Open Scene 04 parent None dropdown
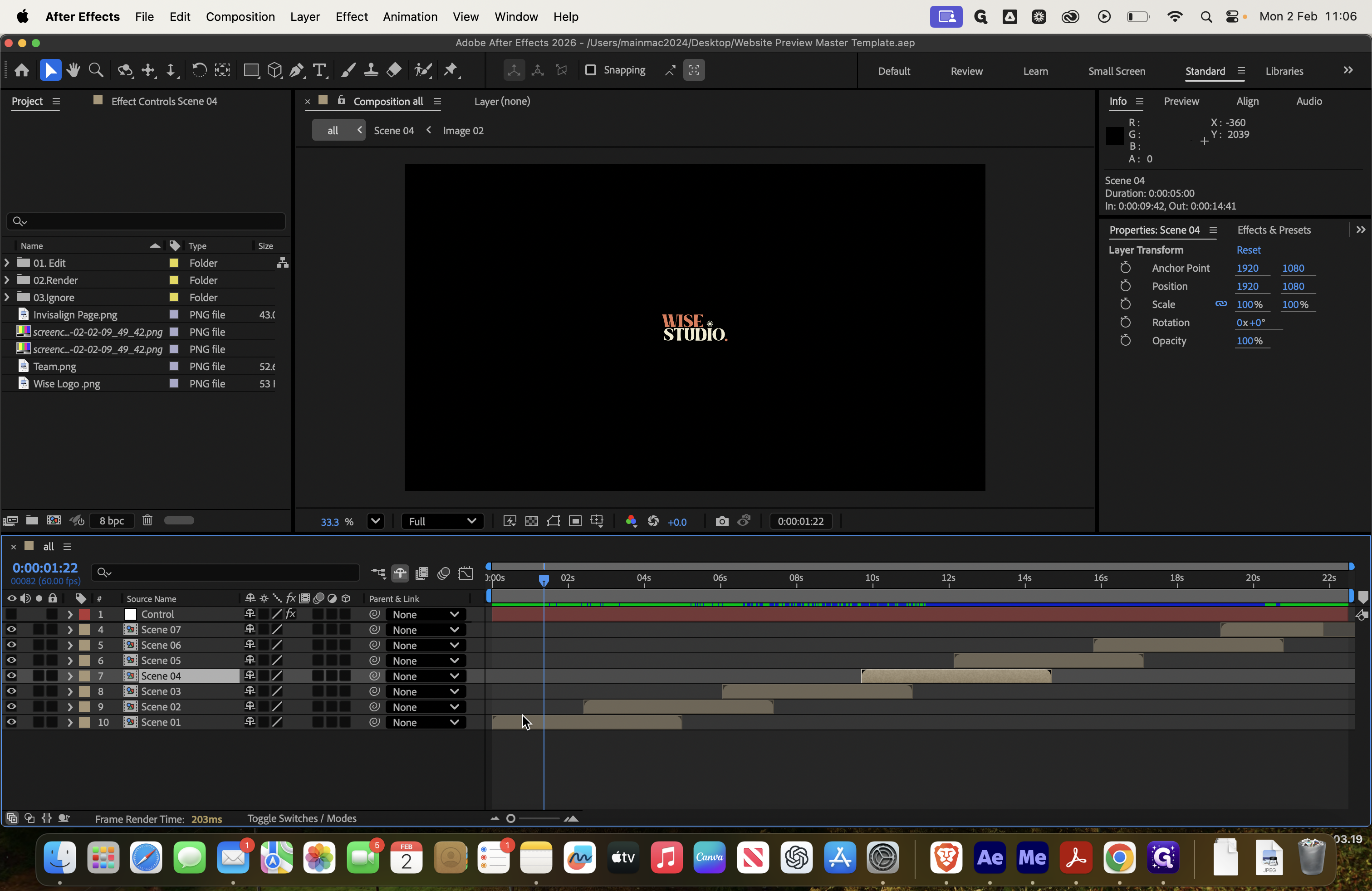The height and width of the screenshot is (891, 1372). click(426, 676)
